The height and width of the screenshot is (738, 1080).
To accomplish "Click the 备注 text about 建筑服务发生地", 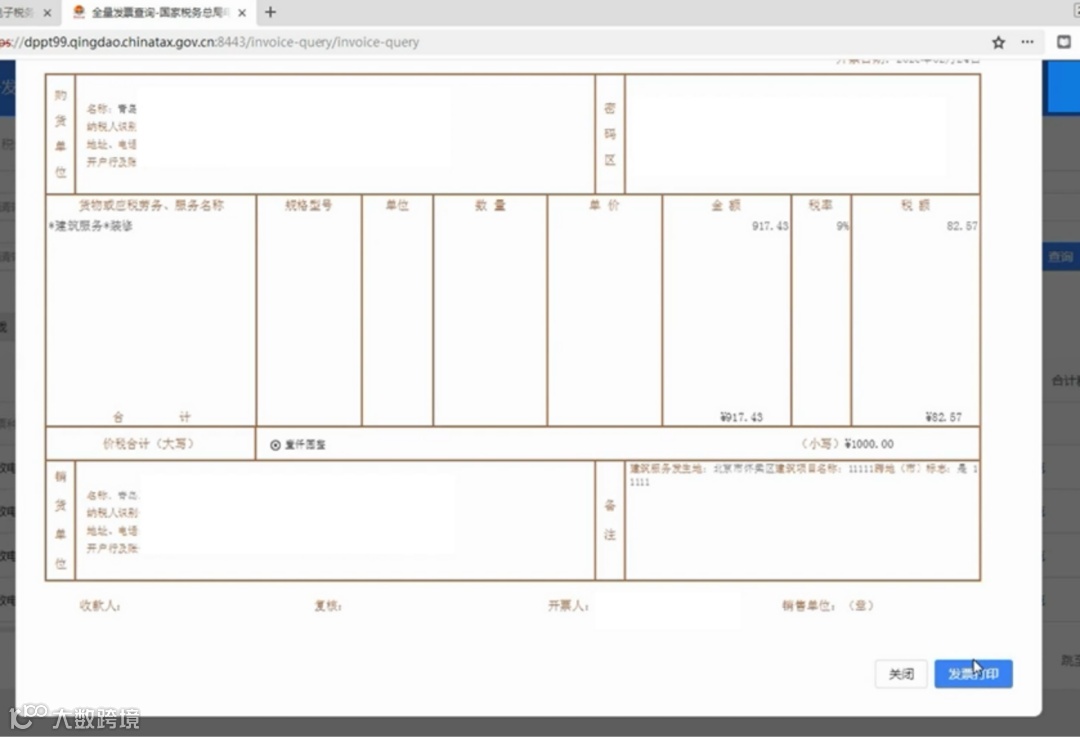I will (803, 475).
